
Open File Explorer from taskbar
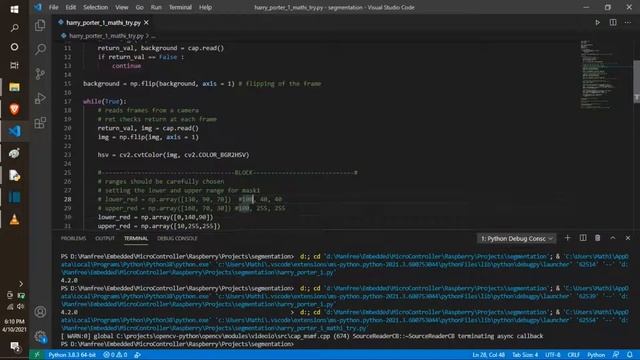[14, 87]
